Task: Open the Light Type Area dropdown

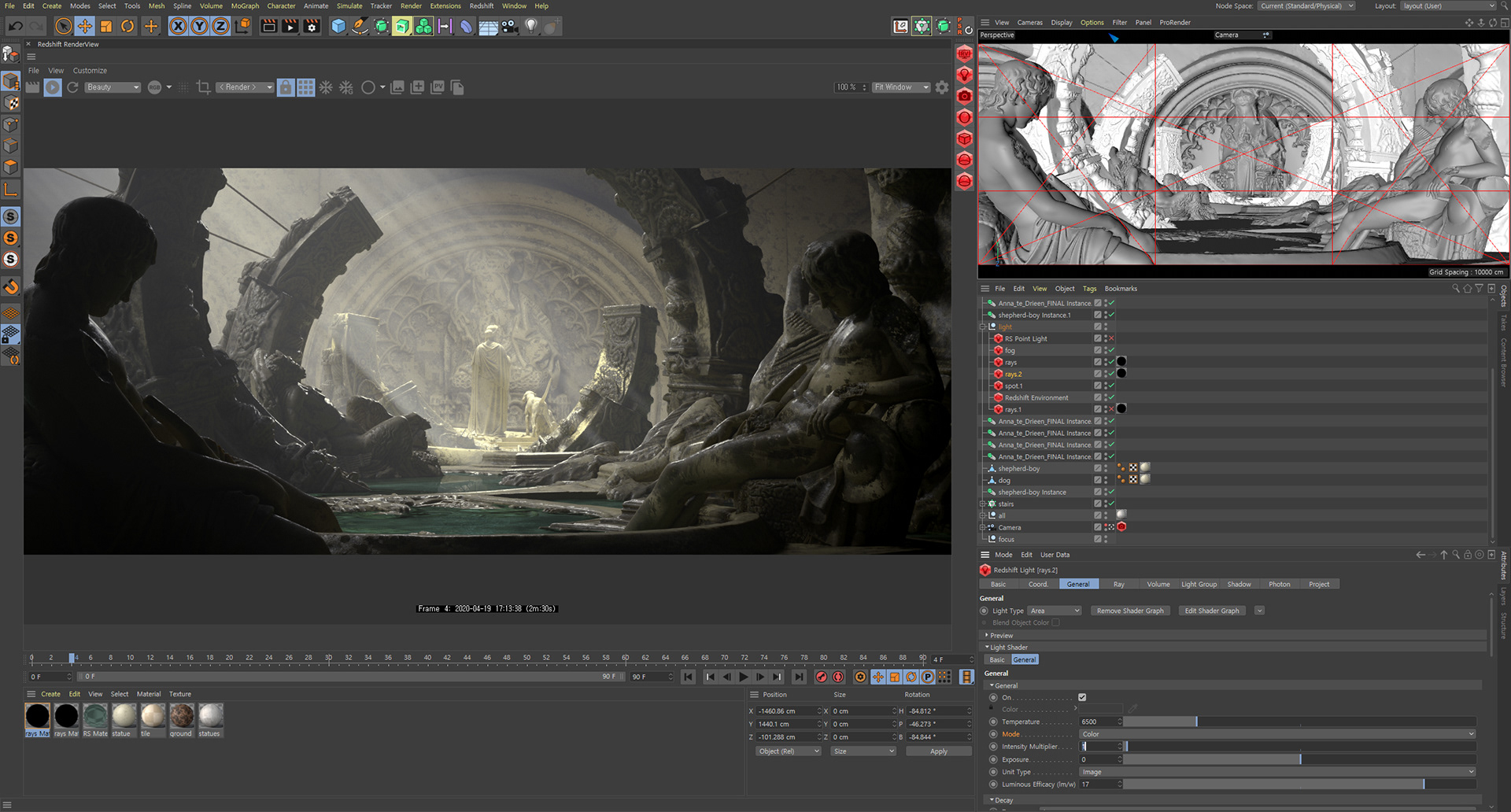Action: (1055, 611)
